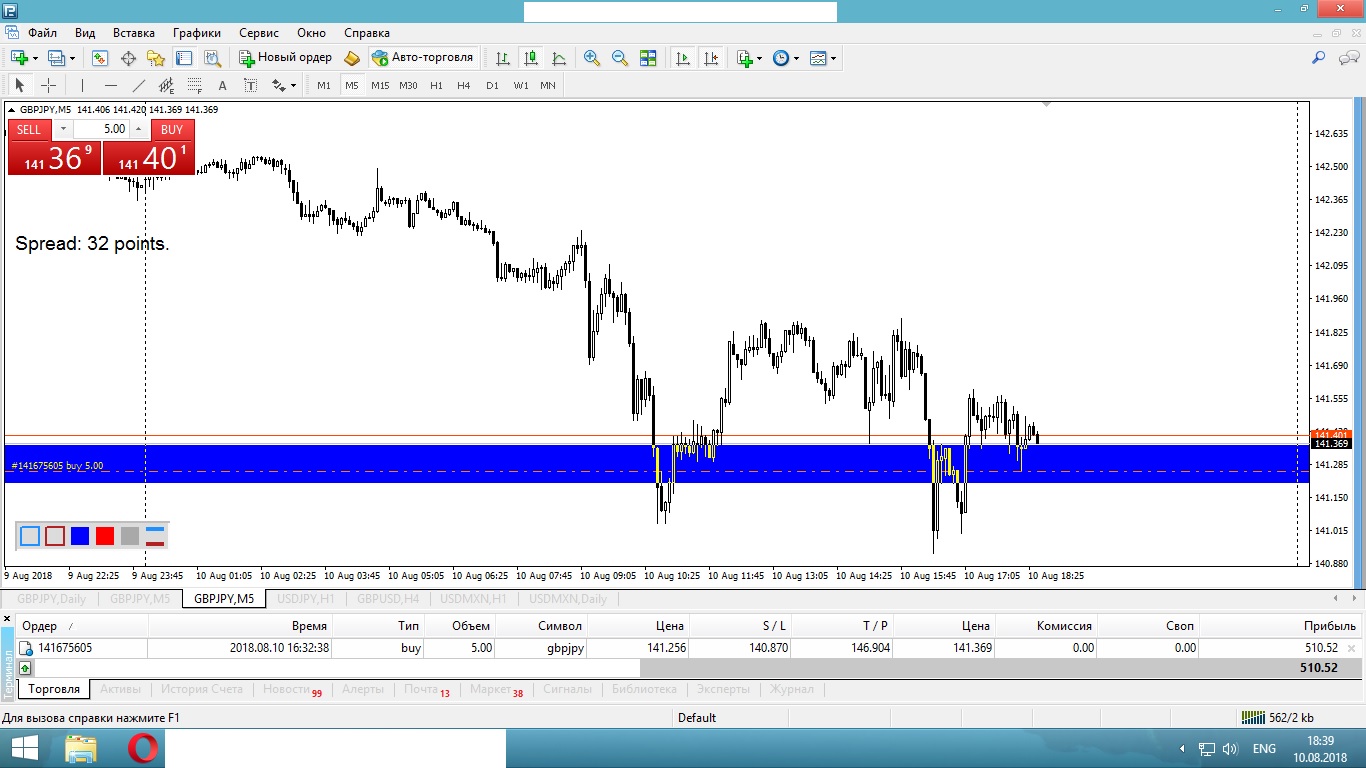Pick the solid blue color swatch
Screen dimensions: 1366x768
pyautogui.click(x=80, y=536)
